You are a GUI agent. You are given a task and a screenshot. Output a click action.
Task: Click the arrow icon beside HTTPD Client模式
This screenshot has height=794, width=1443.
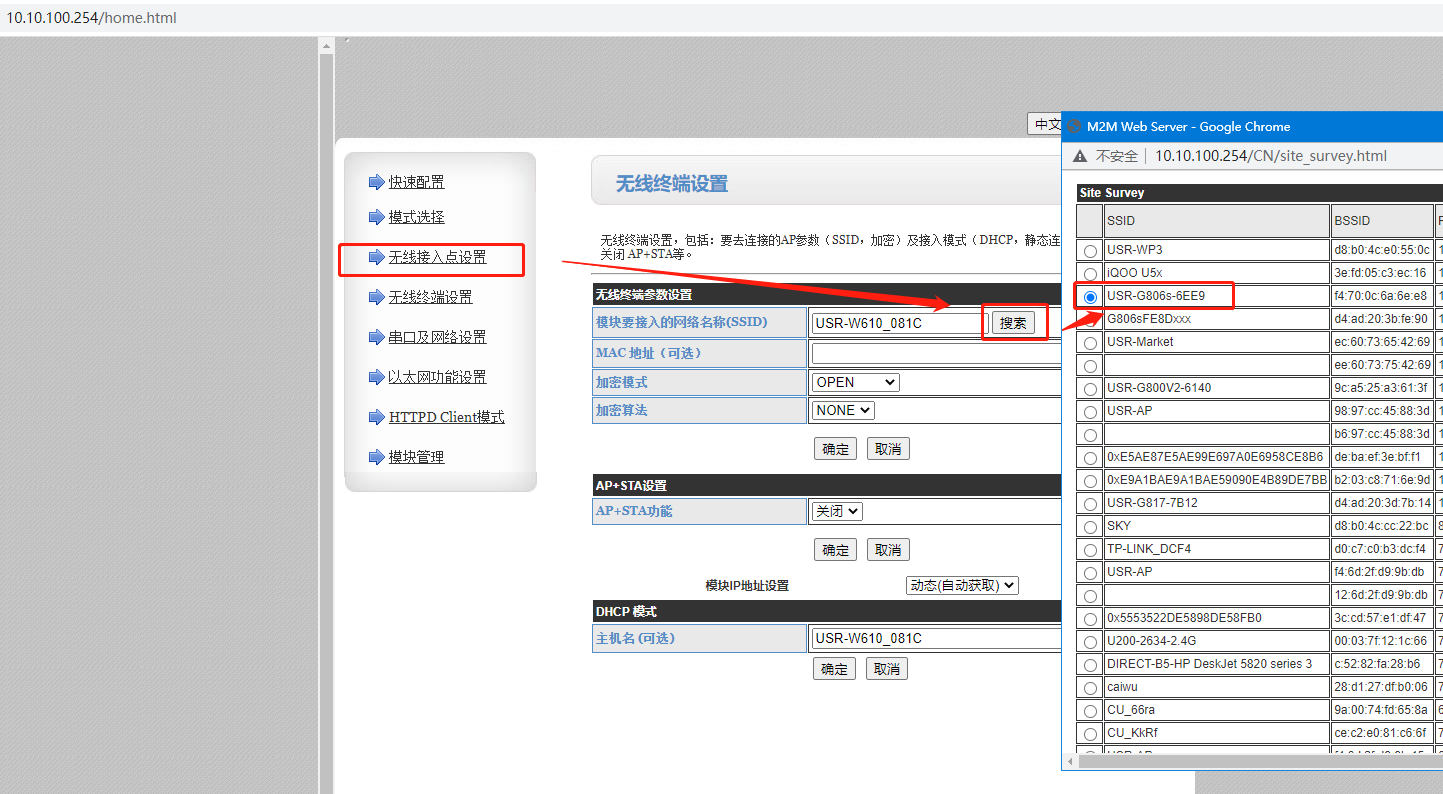tap(376, 417)
